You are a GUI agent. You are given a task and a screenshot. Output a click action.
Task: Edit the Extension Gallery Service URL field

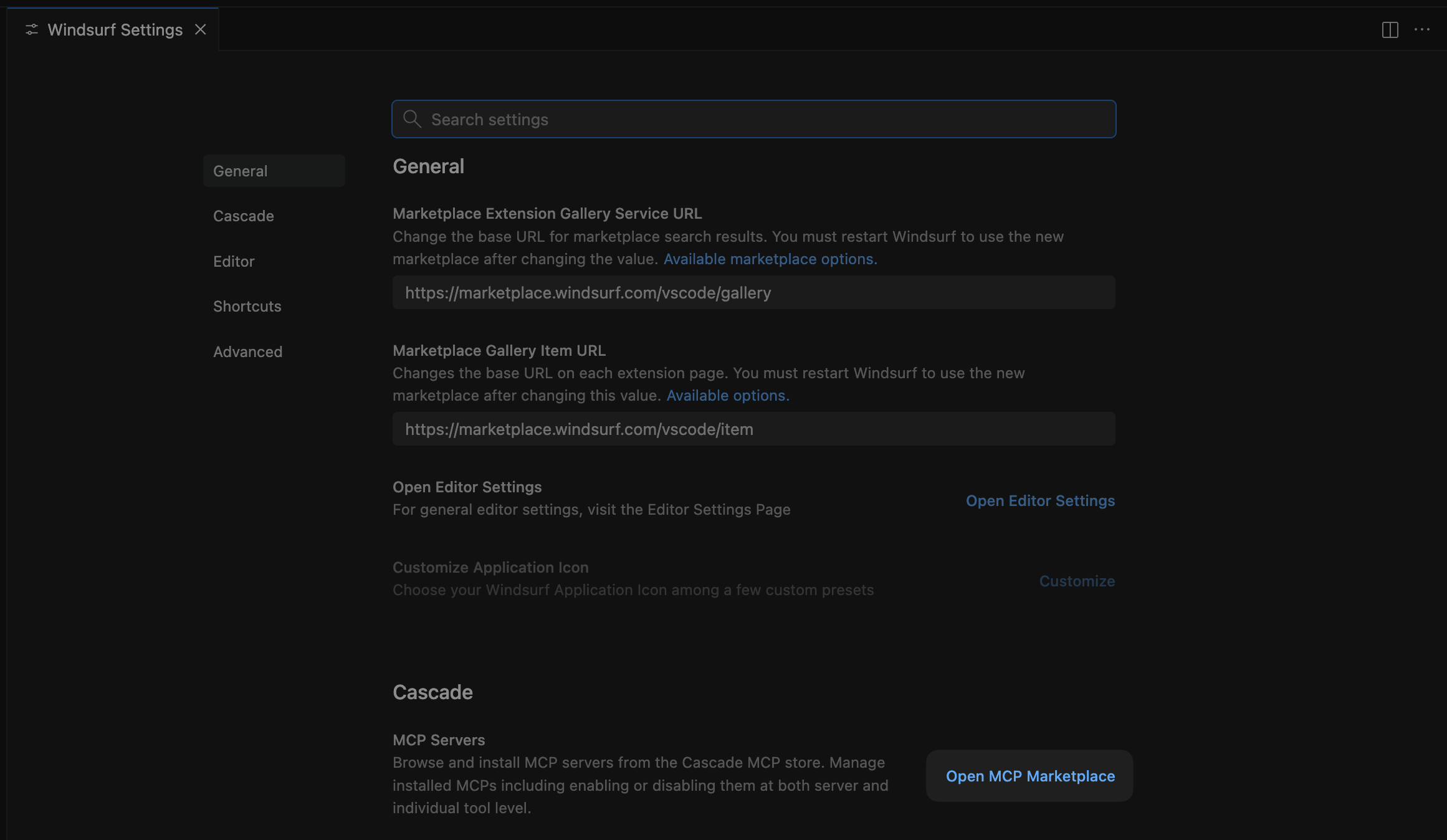753,293
